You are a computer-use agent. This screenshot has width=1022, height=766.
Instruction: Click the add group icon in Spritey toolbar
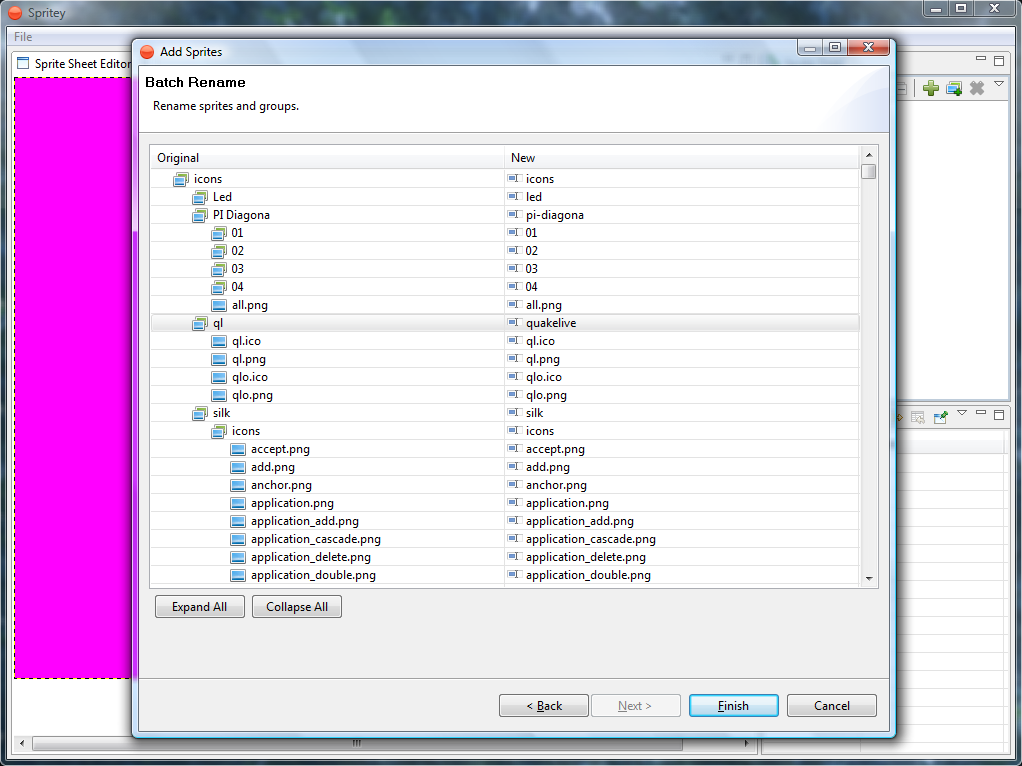[x=954, y=88]
